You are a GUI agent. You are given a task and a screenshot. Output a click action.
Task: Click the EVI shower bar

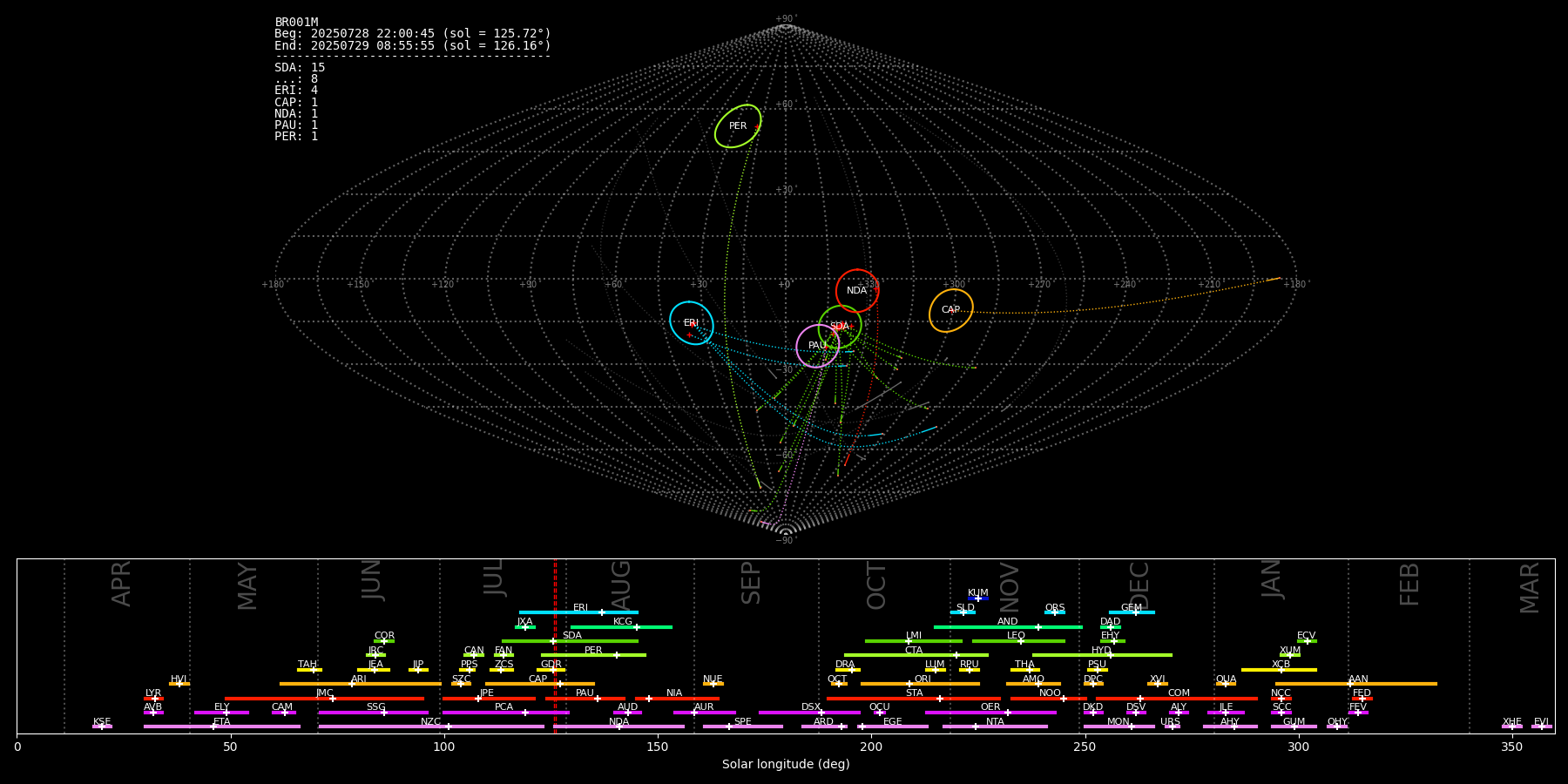click(x=1542, y=727)
